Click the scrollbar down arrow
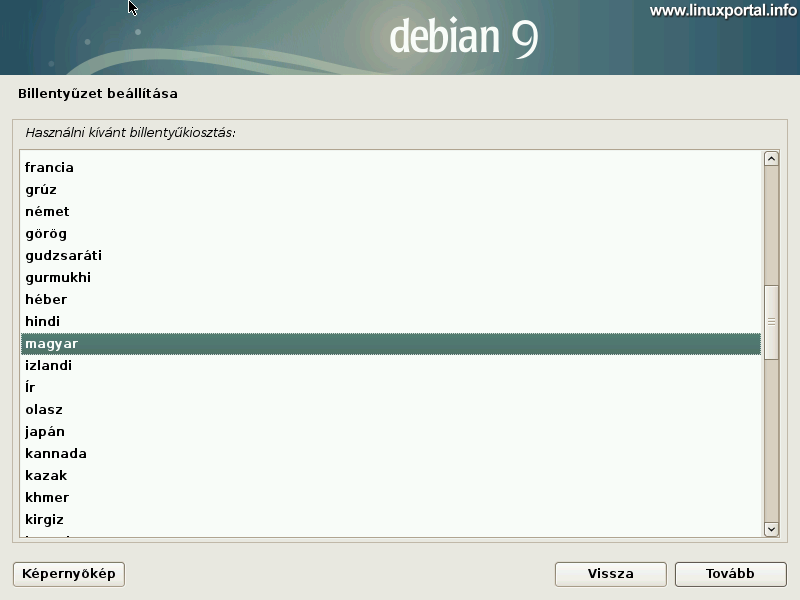800x600 pixels. click(x=771, y=529)
